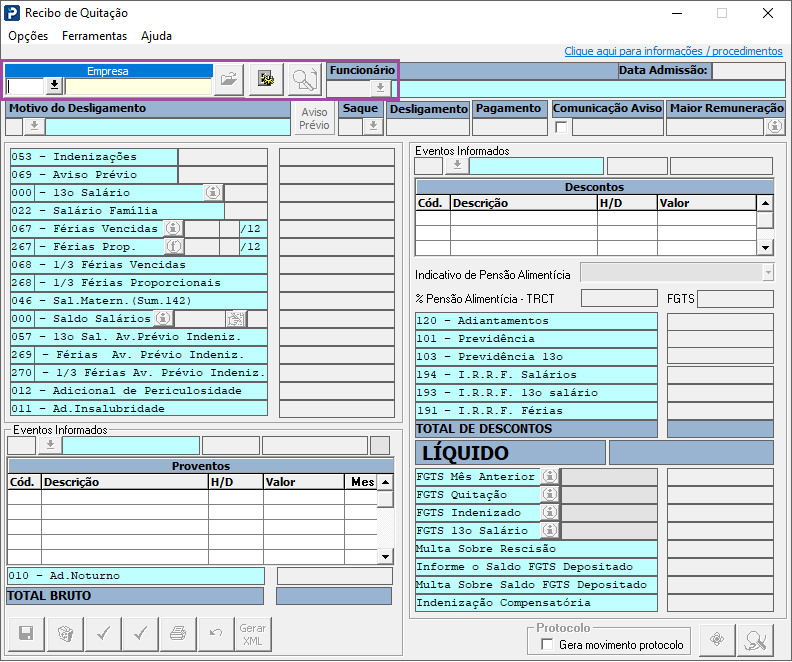Click the Gerar XML button

click(253, 633)
